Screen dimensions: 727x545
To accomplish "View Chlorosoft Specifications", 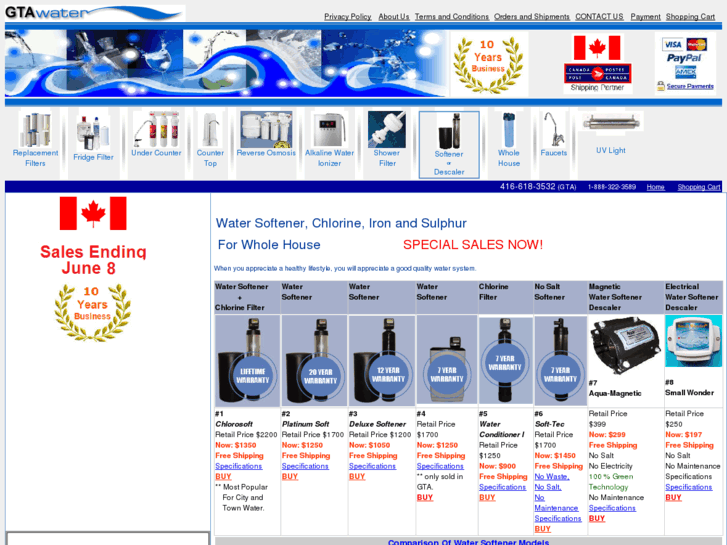I will (238, 466).
